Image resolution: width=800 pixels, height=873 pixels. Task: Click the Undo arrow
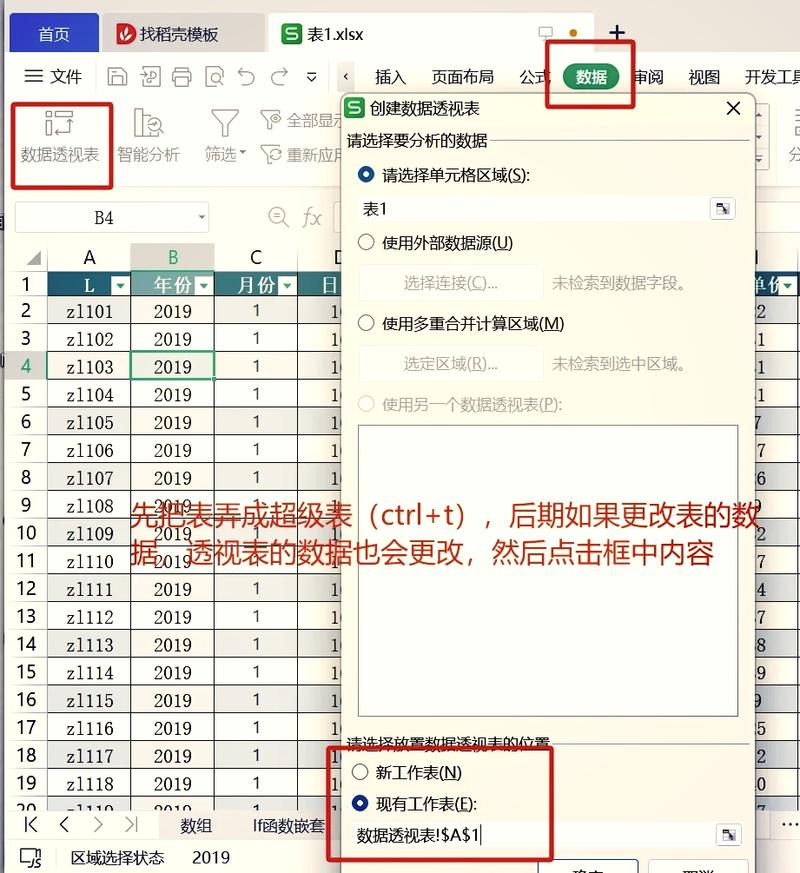coord(246,76)
